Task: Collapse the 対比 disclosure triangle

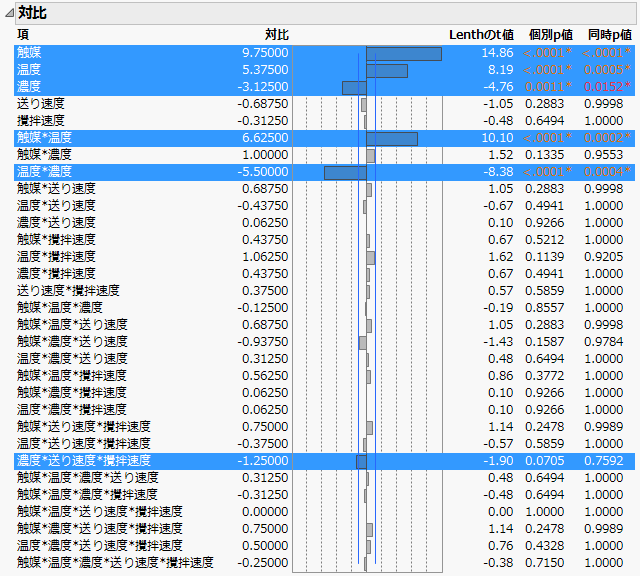Action: 8,13
